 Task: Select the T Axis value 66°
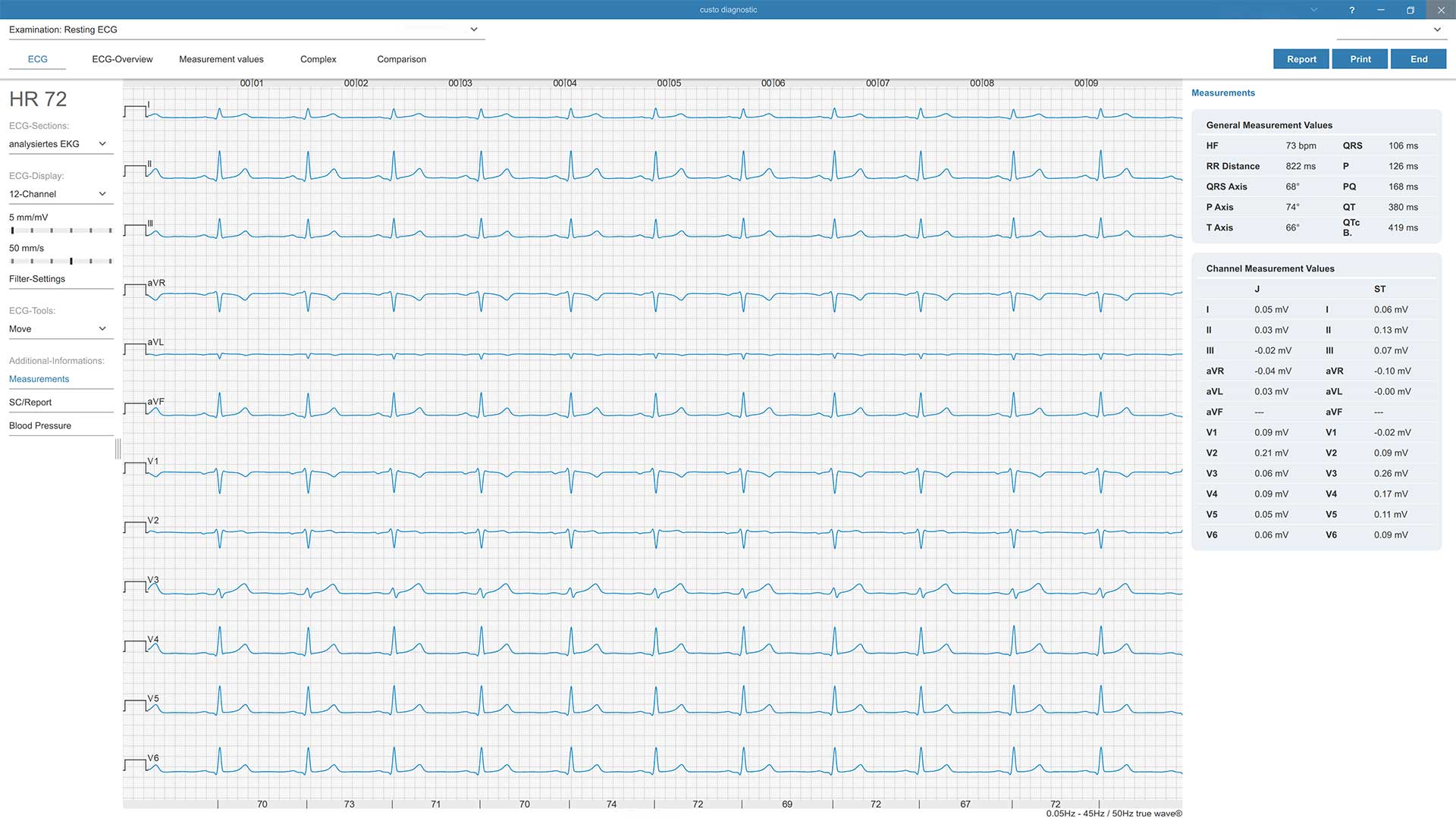pos(1292,227)
